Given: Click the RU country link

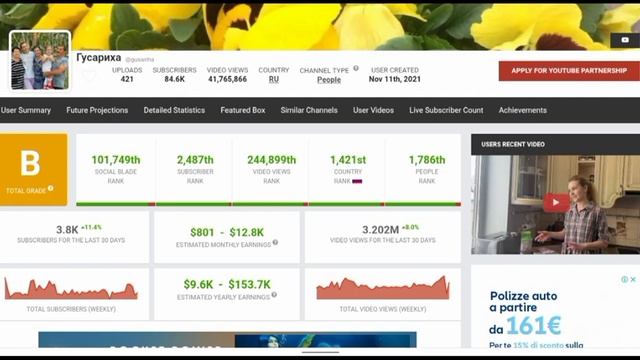Looking at the screenshot, I should (x=274, y=80).
